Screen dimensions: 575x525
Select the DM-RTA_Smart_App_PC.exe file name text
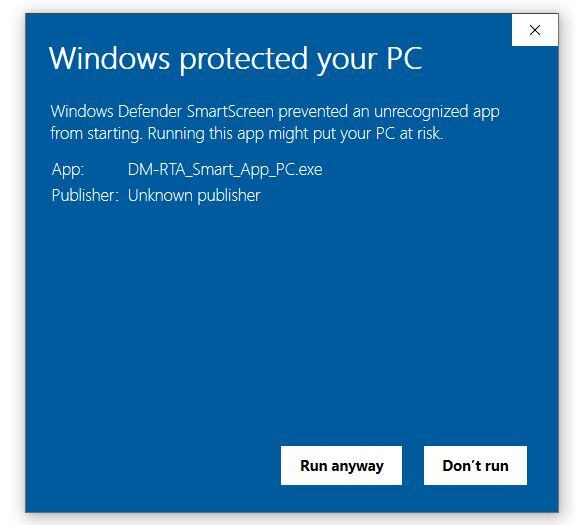225,169
